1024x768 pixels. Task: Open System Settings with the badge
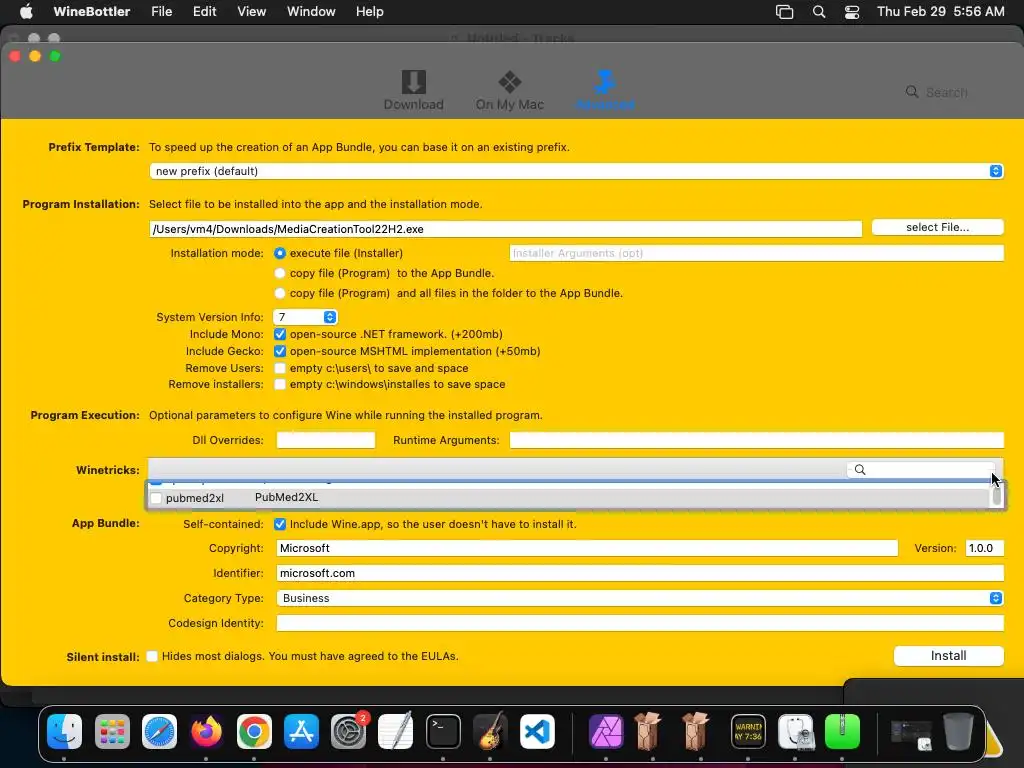349,731
